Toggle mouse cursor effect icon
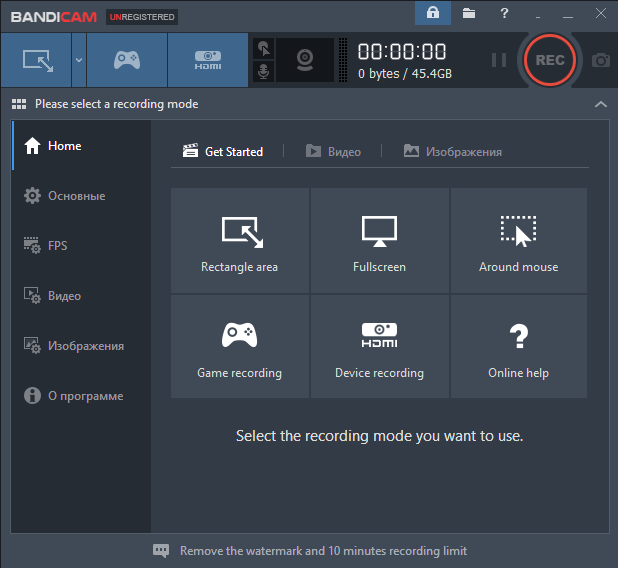 [x=264, y=49]
